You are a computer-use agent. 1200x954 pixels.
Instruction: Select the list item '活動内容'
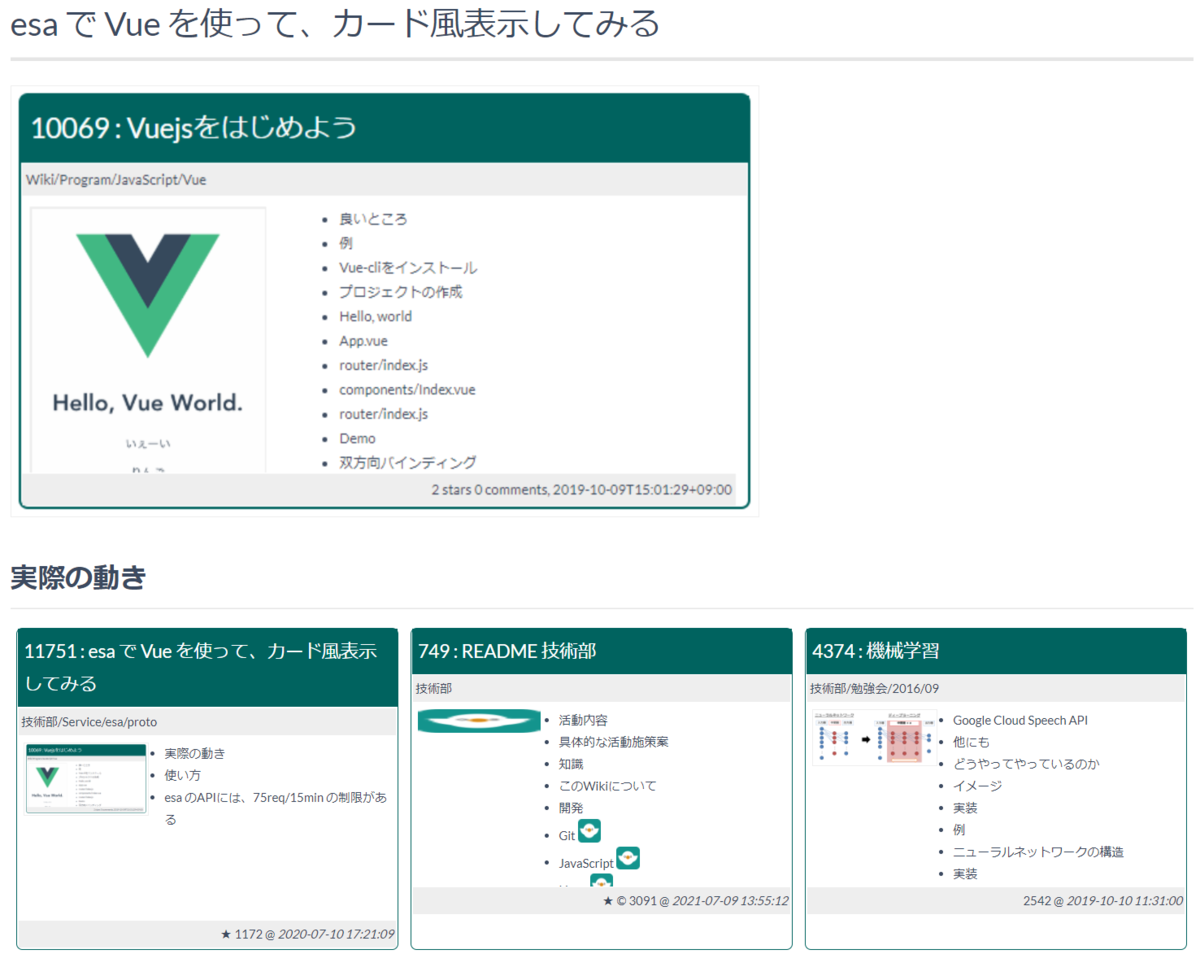(x=582, y=720)
